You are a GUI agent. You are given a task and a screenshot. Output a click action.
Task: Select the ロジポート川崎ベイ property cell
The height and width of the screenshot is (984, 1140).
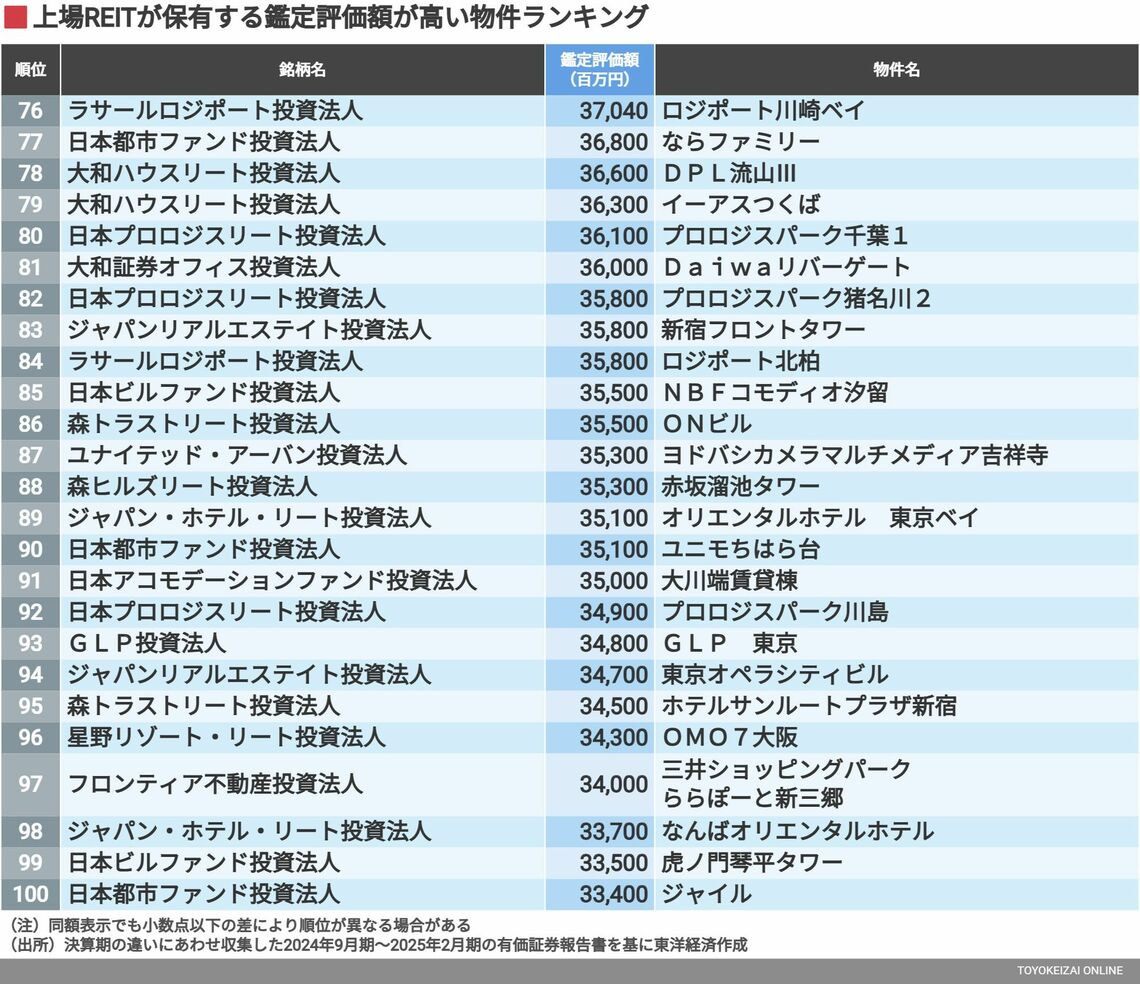763,111
